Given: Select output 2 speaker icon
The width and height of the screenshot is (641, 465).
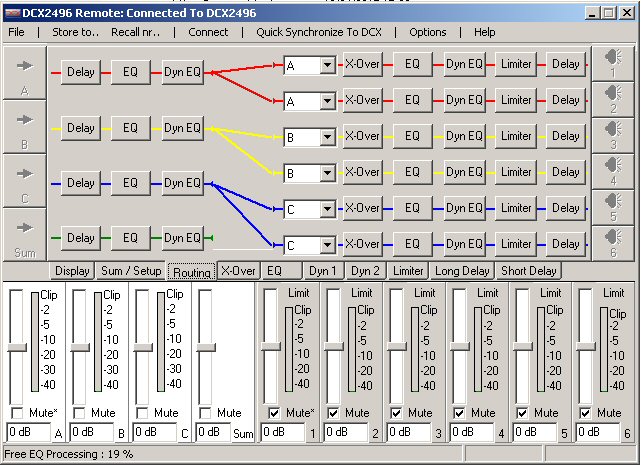Looking at the screenshot, I should point(613,93).
